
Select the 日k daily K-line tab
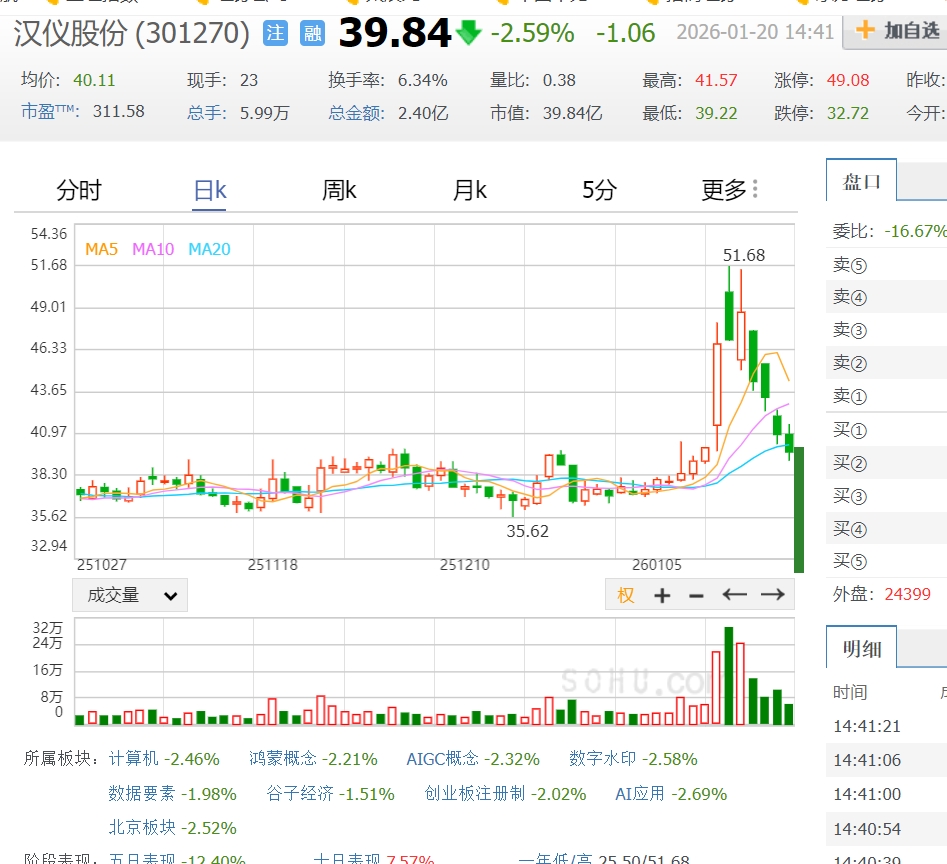(210, 190)
